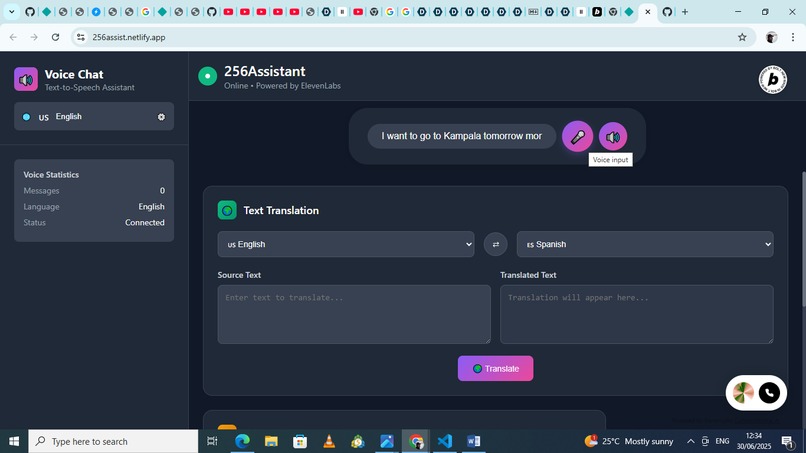Image resolution: width=806 pixels, height=453 pixels.
Task: Click the microphone voice input button
Action: coord(577,136)
